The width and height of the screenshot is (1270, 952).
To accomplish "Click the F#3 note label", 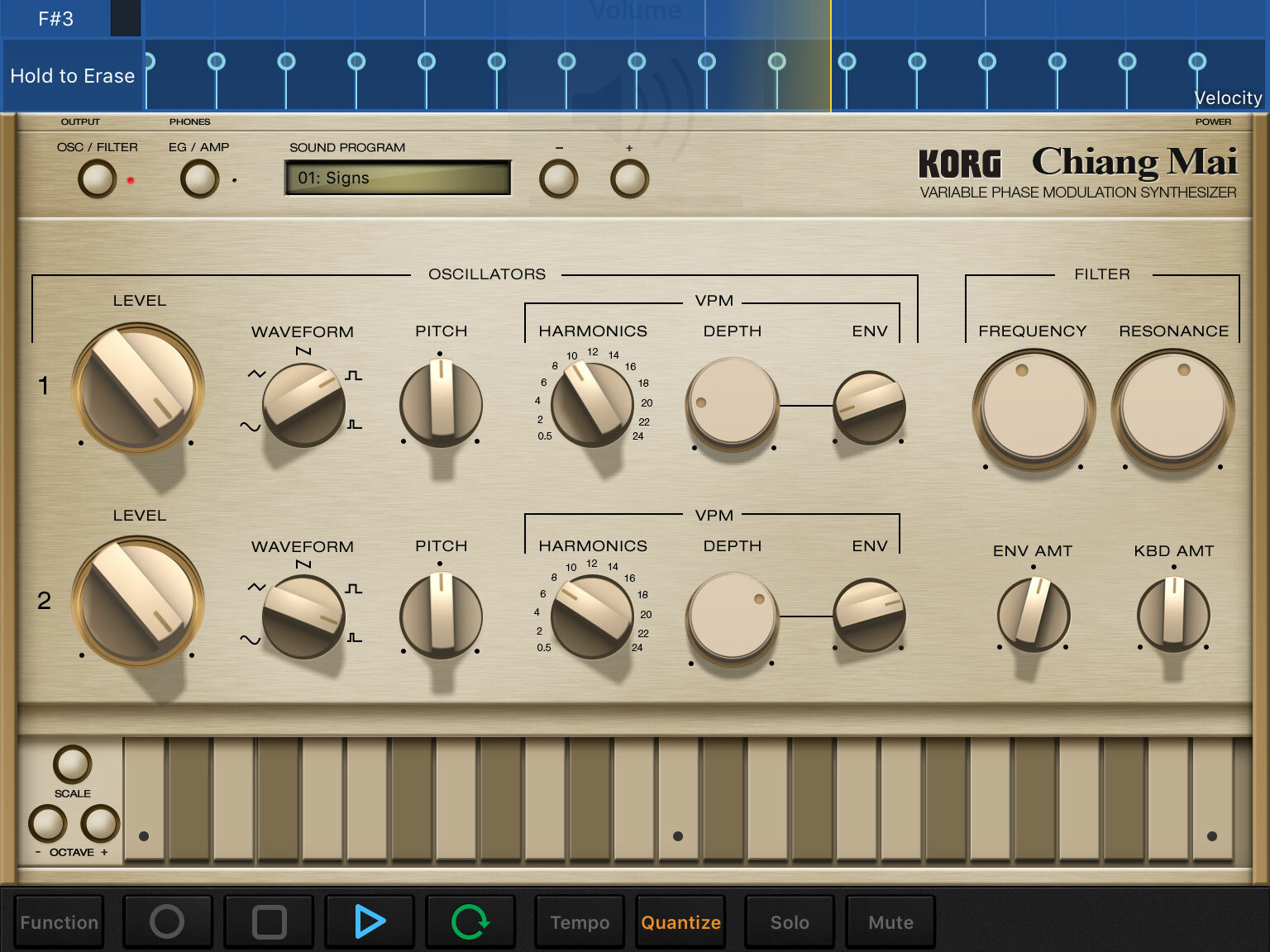I will click(x=56, y=19).
